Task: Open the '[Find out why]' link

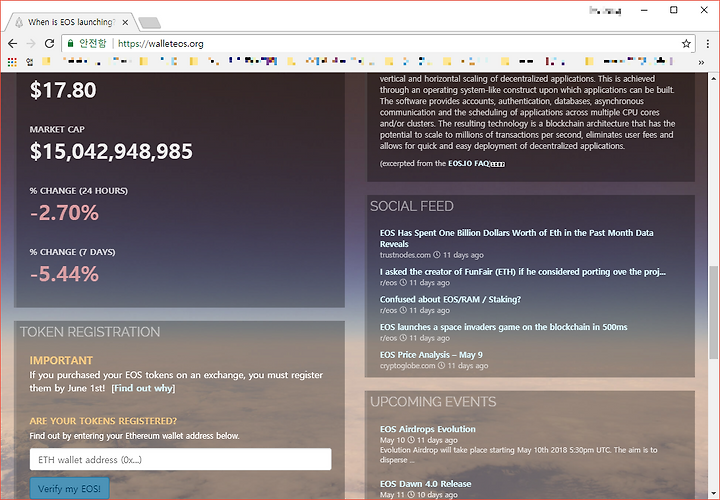Action: [x=143, y=388]
